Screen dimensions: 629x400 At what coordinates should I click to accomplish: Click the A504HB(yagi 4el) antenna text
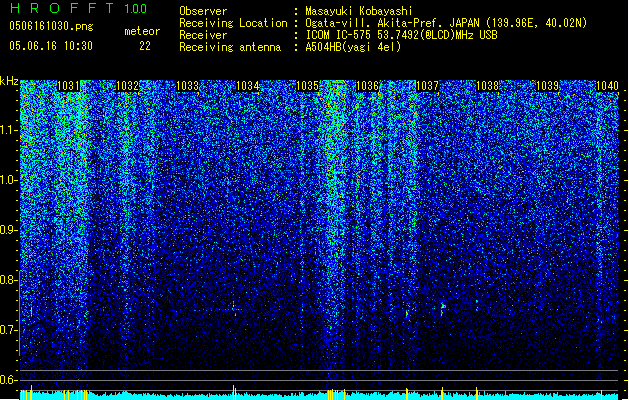point(353,47)
